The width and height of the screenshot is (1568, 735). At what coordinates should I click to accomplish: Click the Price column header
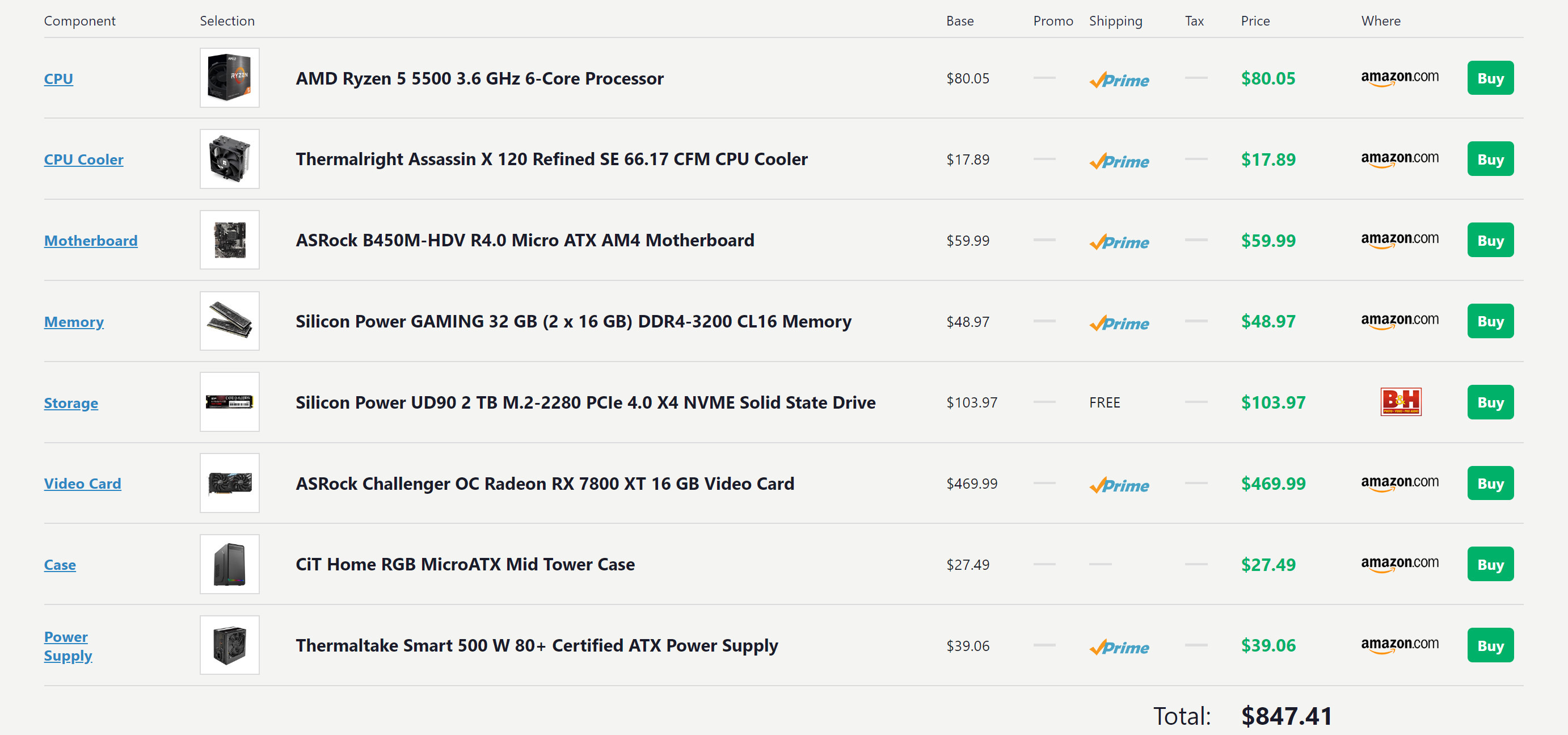click(1255, 20)
